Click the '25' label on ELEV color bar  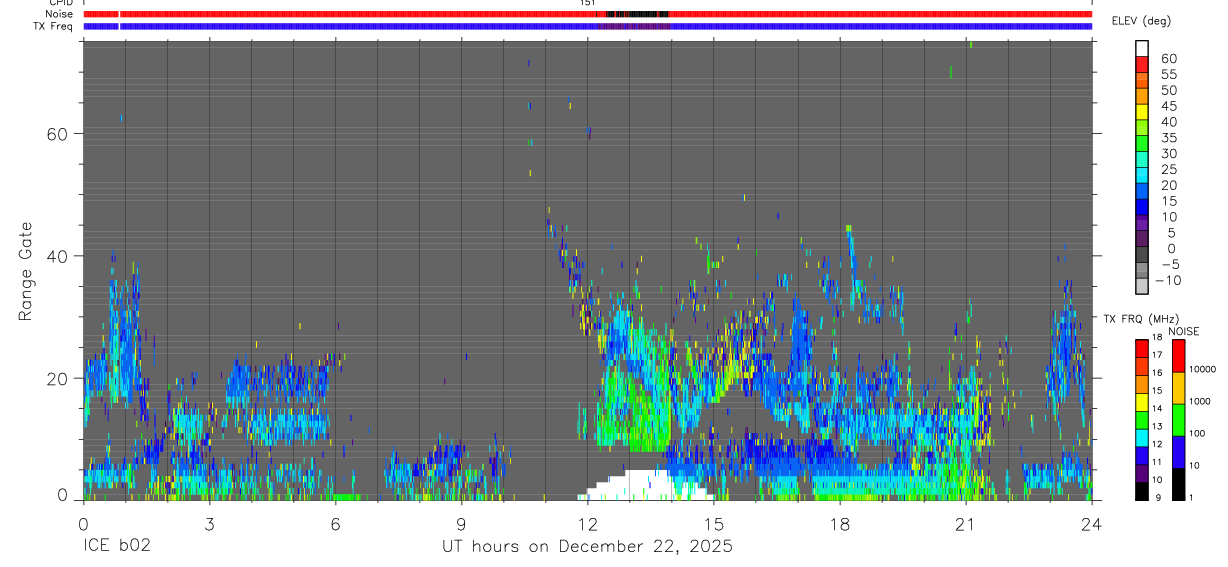coord(1168,170)
